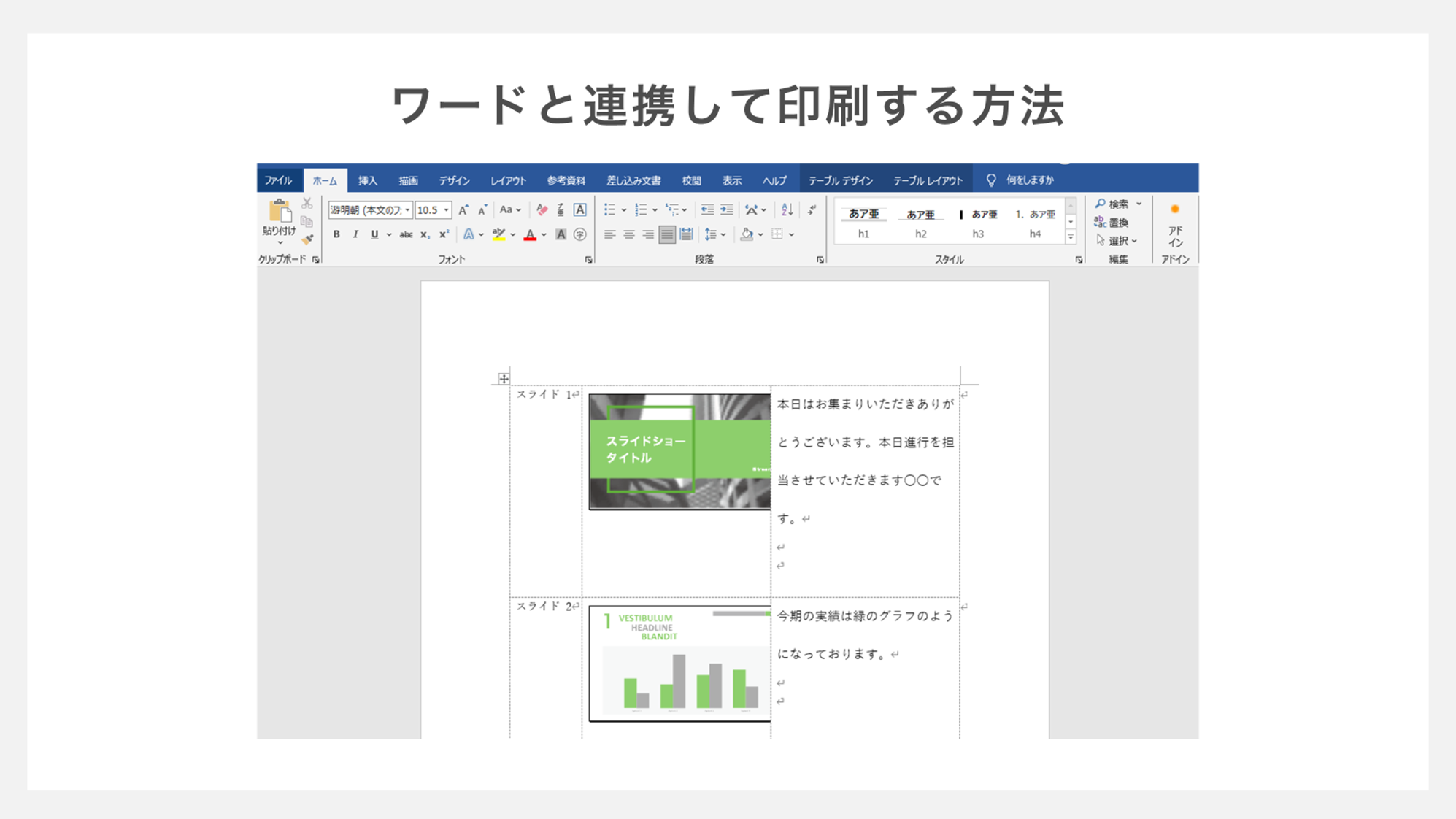The image size is (1456, 819).
Task: Toggle Justify alignment button
Action: [666, 235]
